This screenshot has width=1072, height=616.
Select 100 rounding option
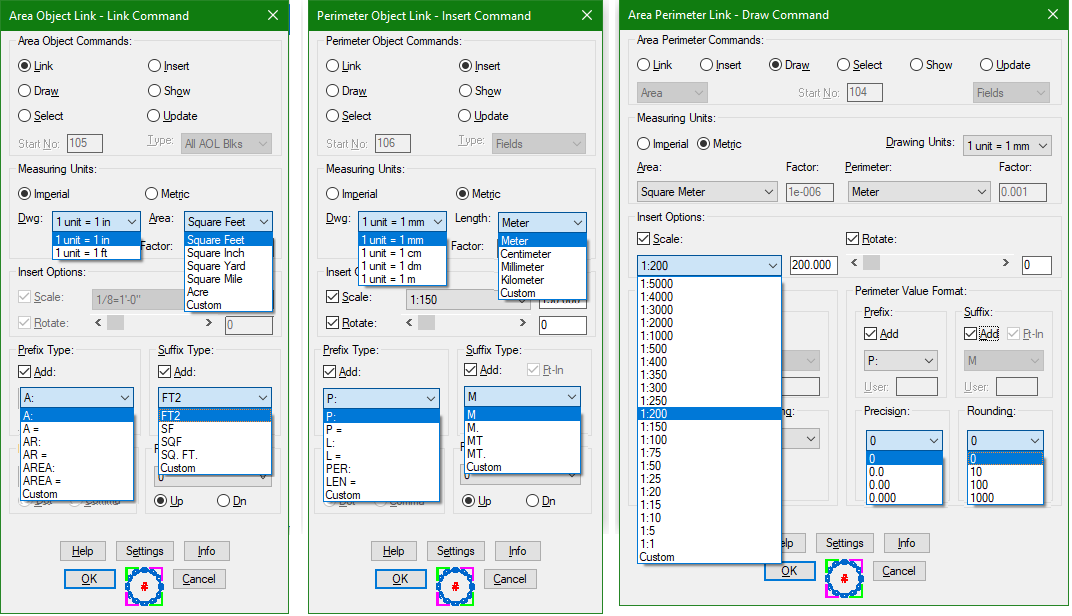tap(1005, 485)
